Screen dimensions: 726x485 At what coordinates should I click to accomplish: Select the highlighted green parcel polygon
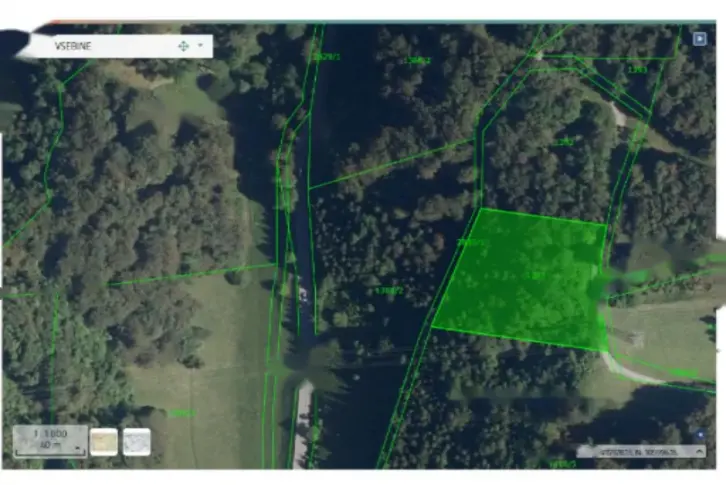coord(521,279)
